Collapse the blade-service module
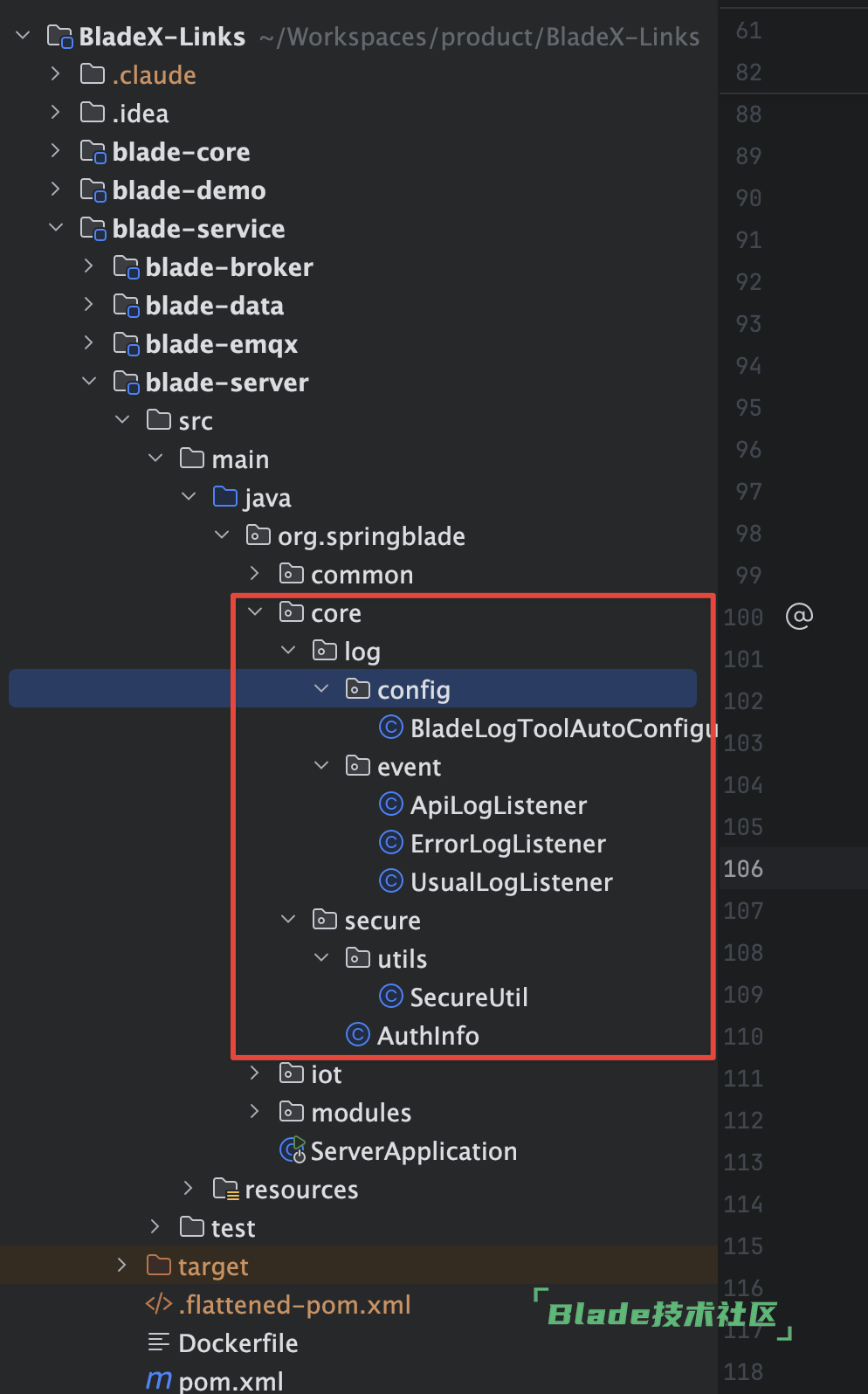 56,227
